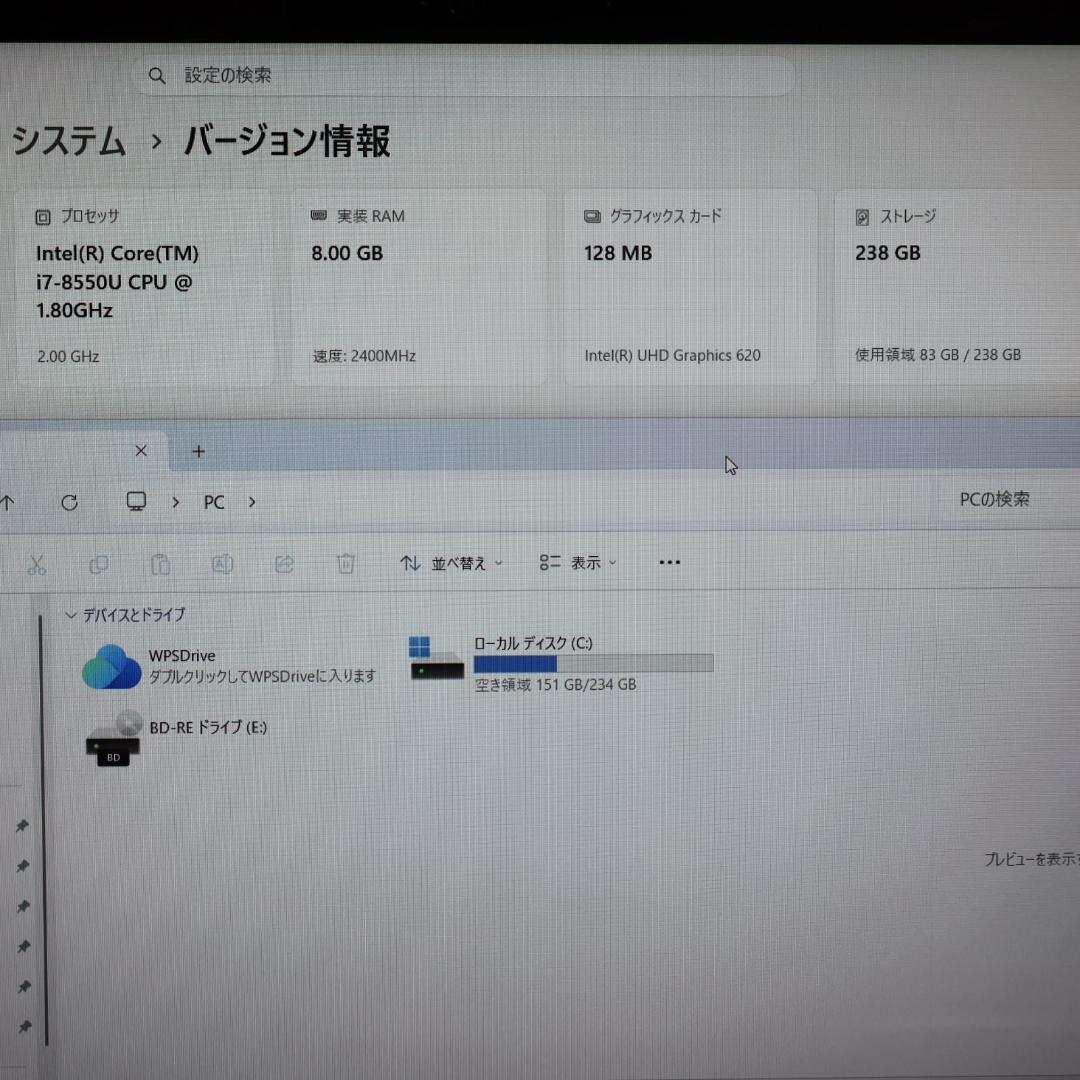1080x1080 pixels.
Task: Select the WPSDrive cloud icon
Action: (112, 667)
